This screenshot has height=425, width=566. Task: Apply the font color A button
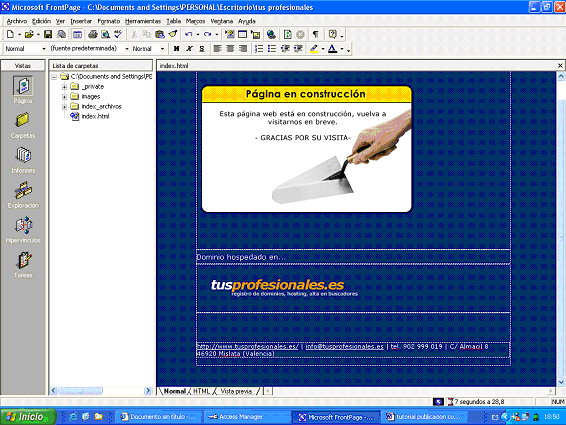point(332,48)
